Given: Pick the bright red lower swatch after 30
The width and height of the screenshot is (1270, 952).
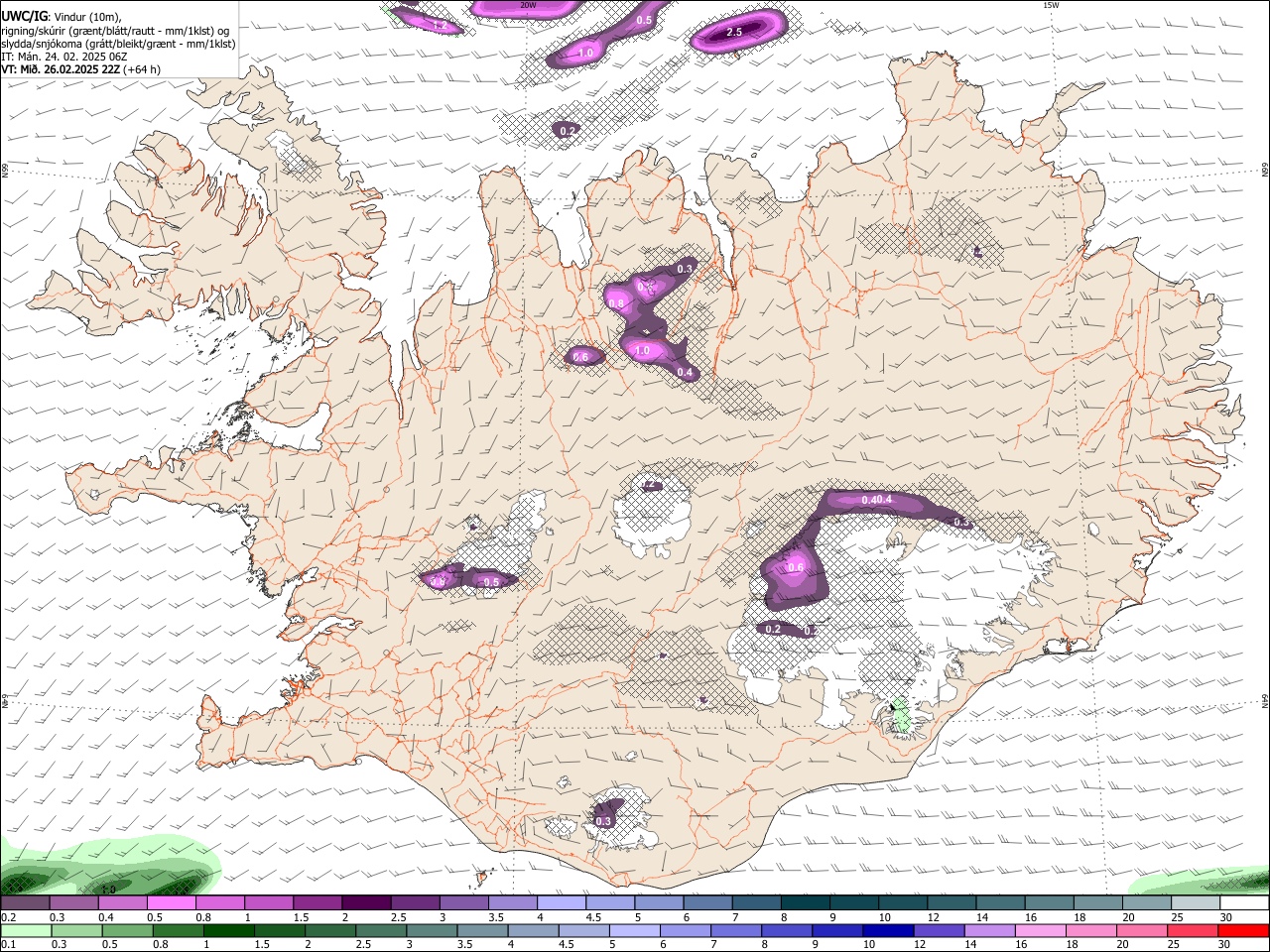Looking at the screenshot, I should tap(1242, 931).
